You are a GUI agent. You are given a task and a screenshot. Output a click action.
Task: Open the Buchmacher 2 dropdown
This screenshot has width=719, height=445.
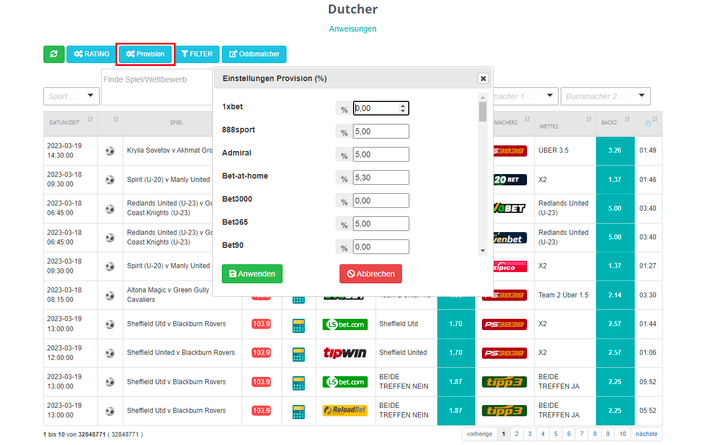pyautogui.click(x=605, y=96)
